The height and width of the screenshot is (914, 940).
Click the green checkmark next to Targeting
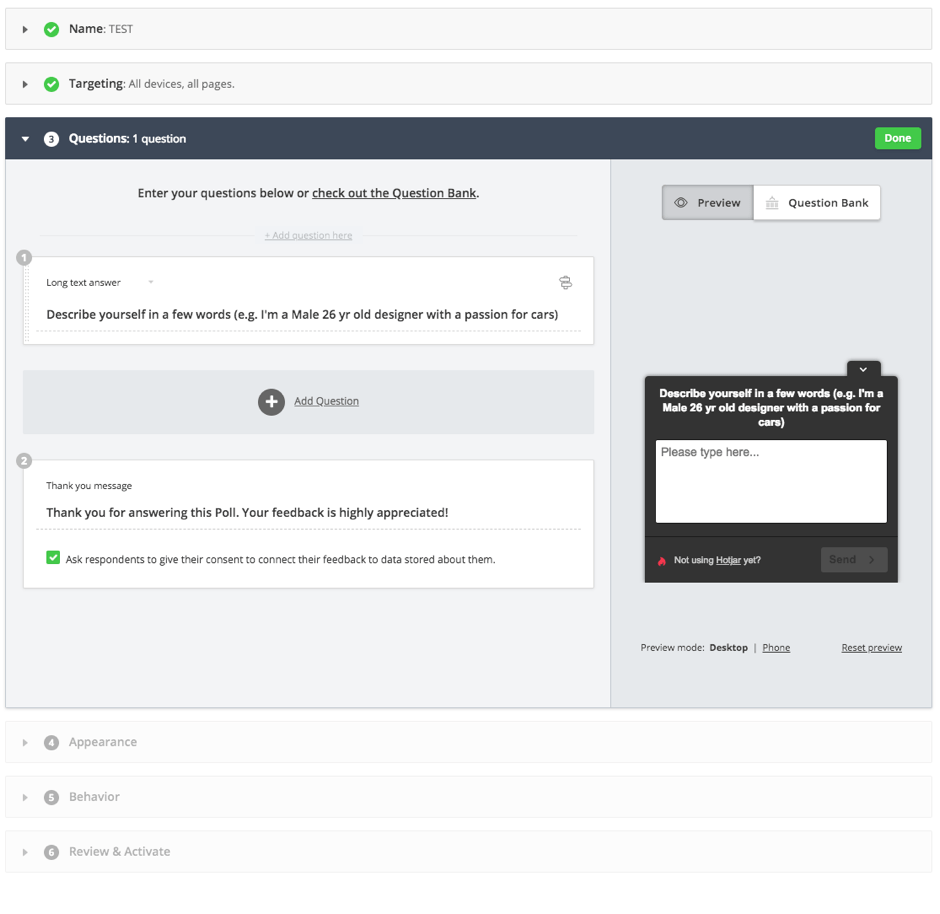tap(52, 84)
